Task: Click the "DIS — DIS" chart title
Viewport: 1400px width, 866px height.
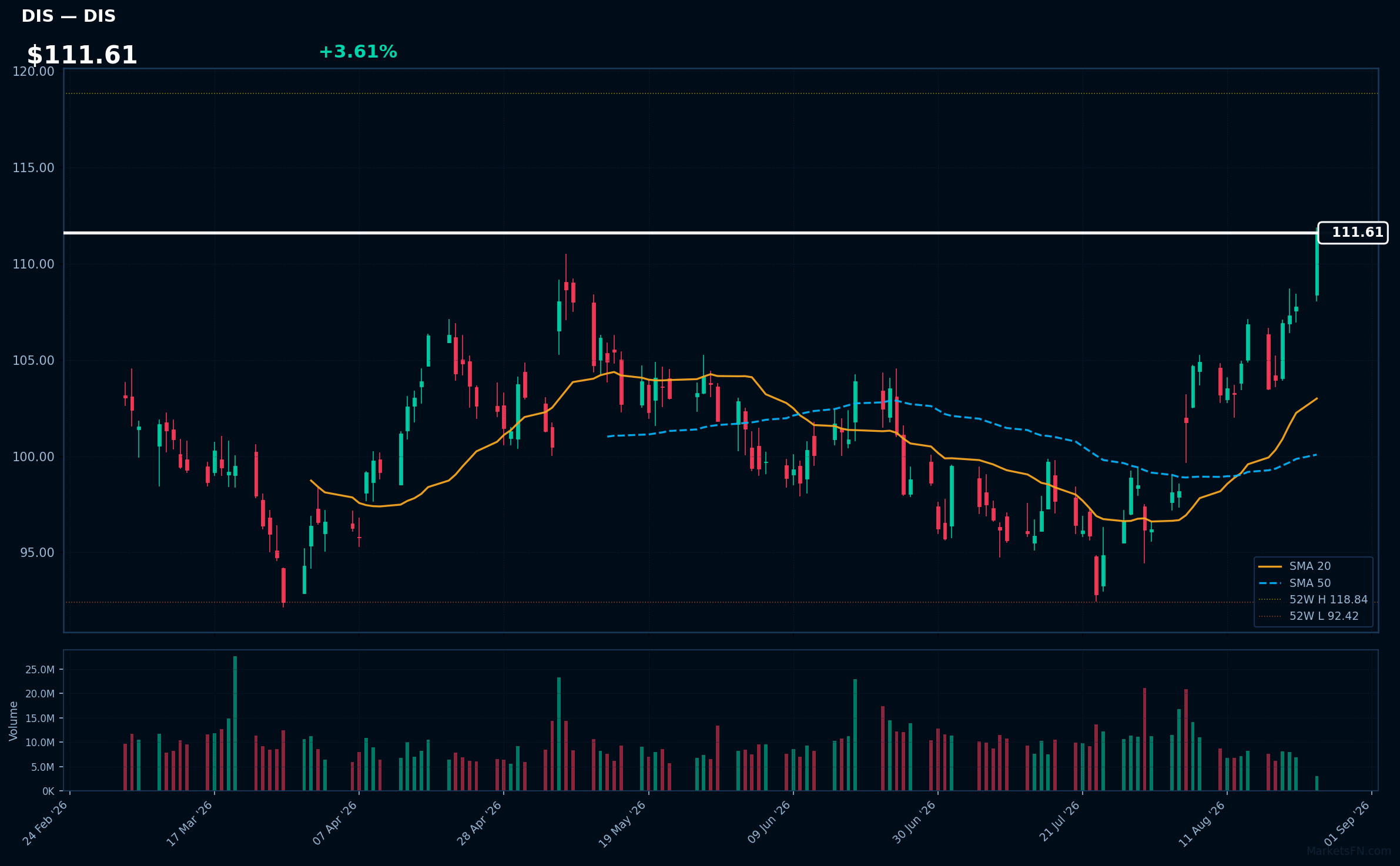Action: 68,16
